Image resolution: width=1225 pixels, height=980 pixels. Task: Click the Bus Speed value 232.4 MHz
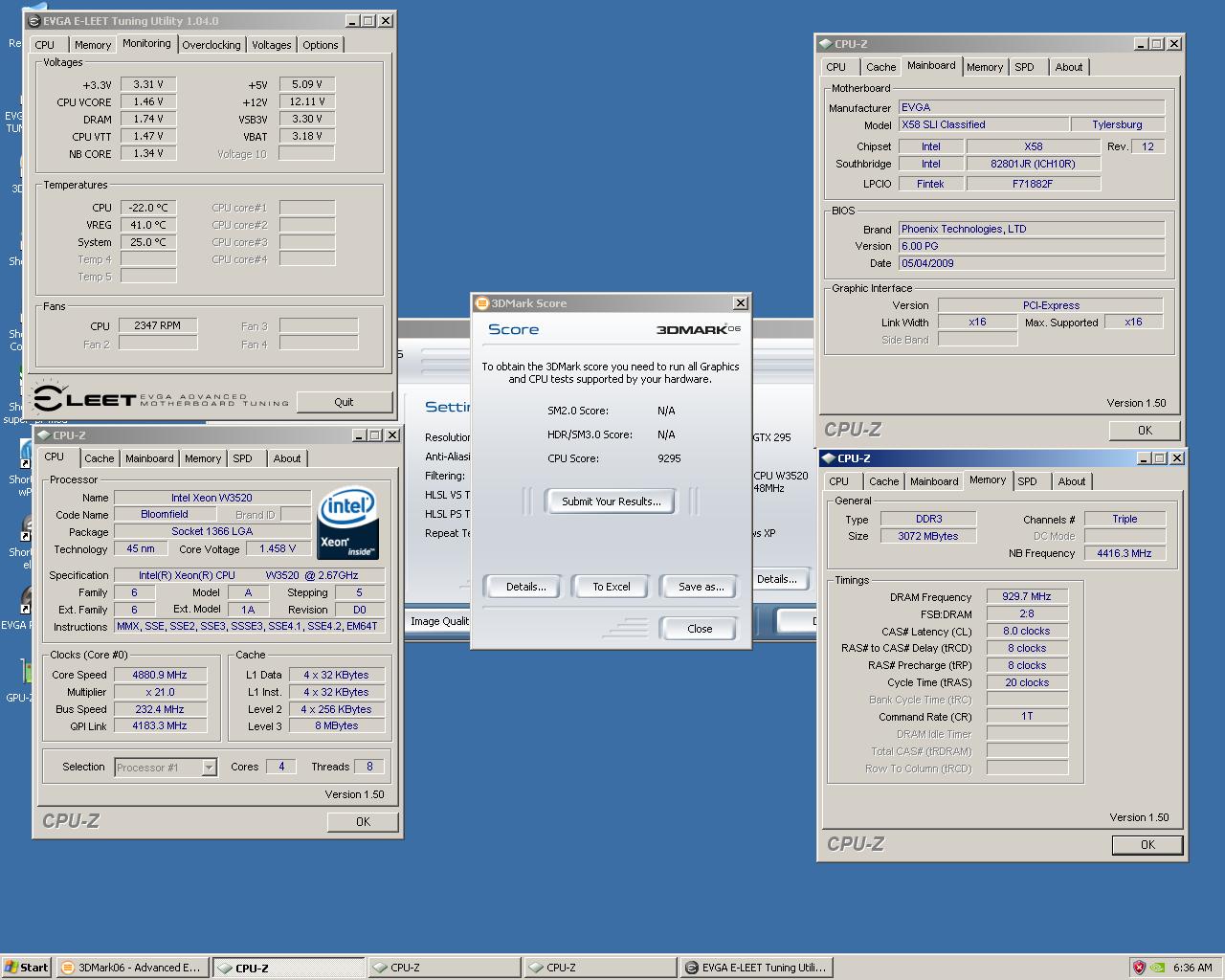[159, 709]
